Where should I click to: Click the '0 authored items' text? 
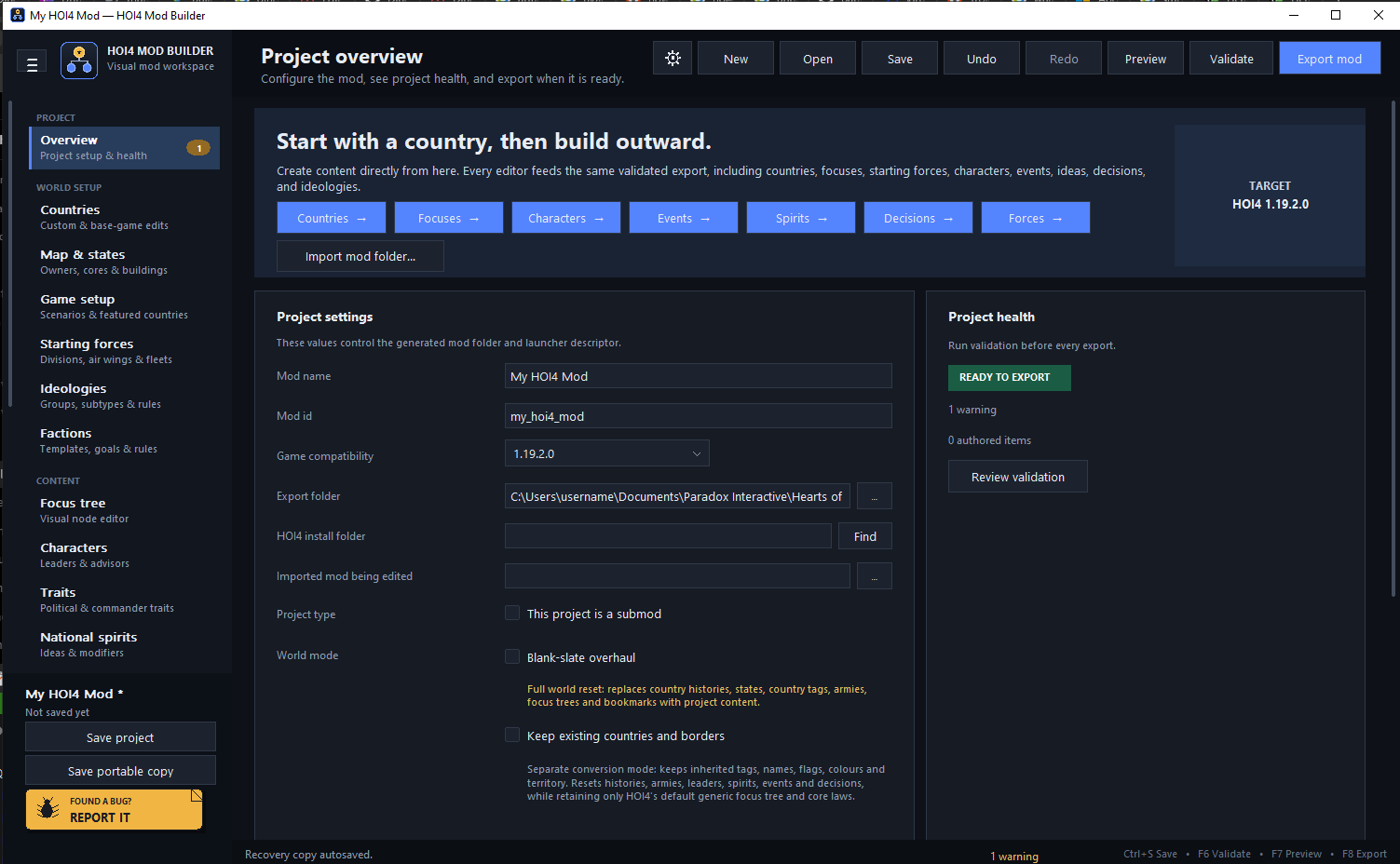point(989,440)
